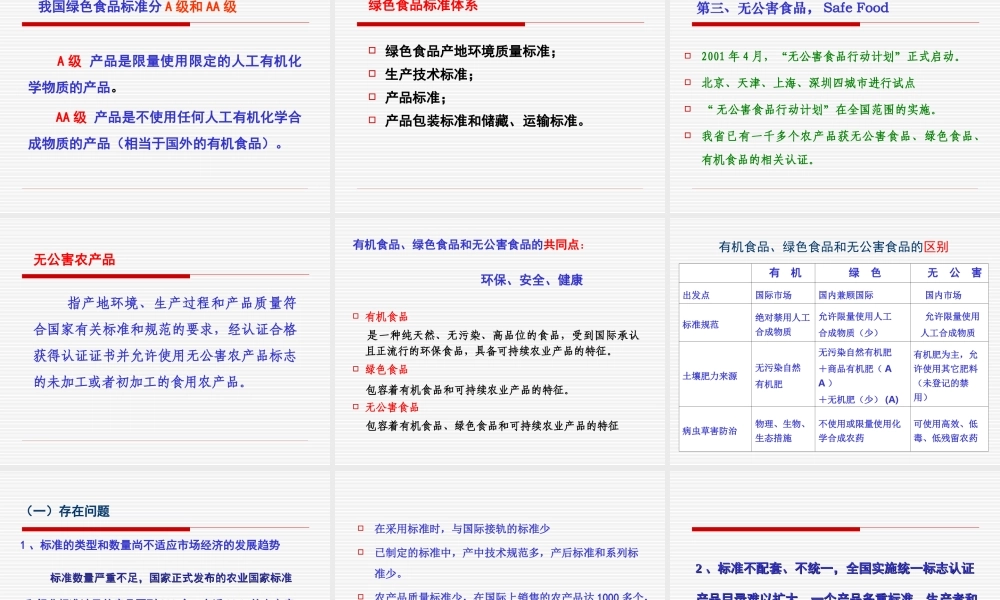Open the 绿色食品标准体系 slide

pyautogui.click(x=499, y=100)
